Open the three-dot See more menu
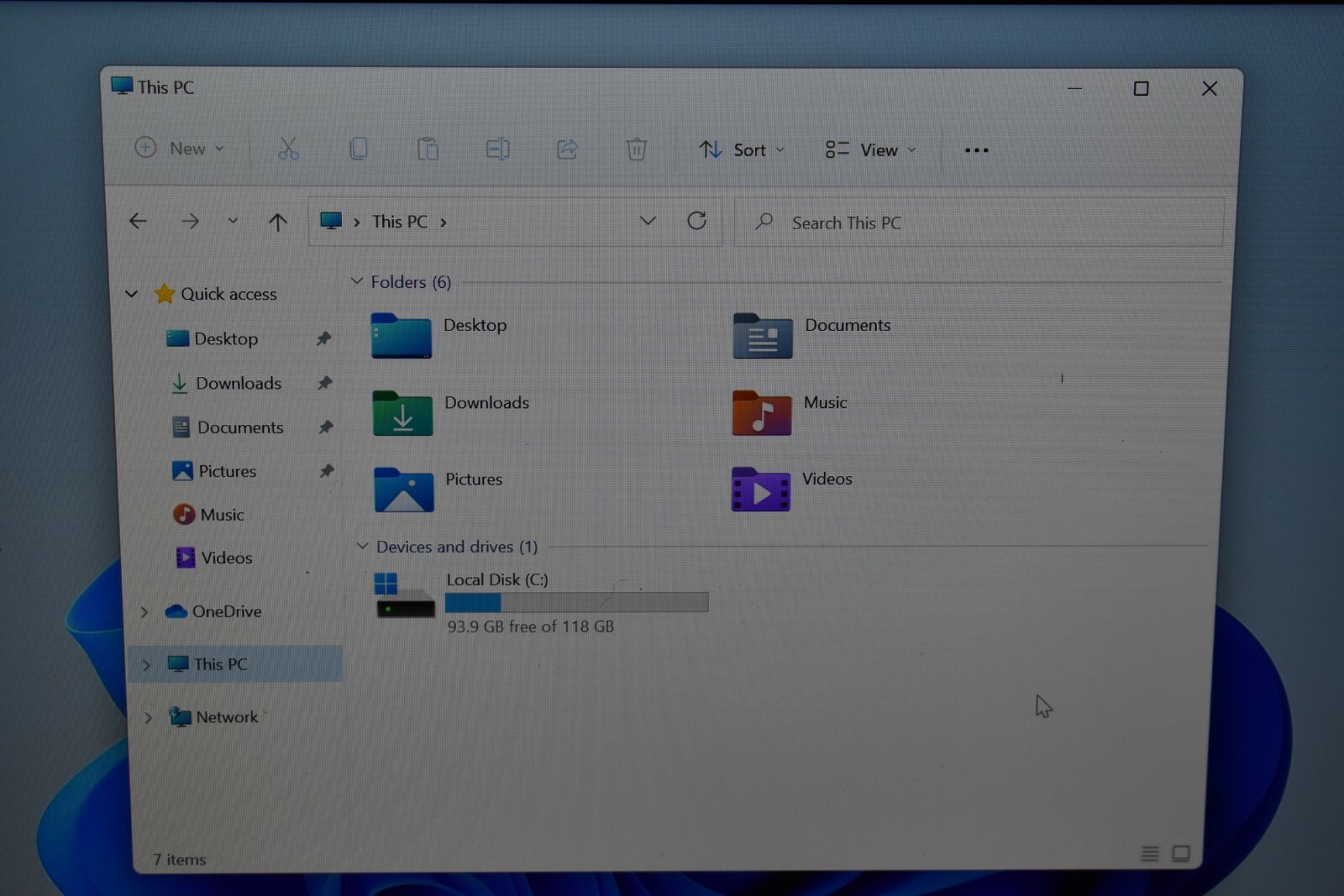The height and width of the screenshot is (896, 1344). (x=976, y=150)
